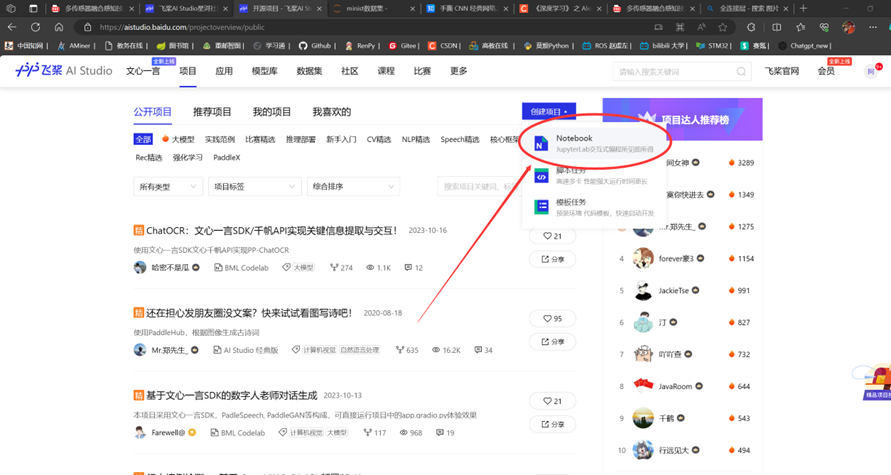Filter by the PaddleX category tag
891x475 pixels.
tap(227, 157)
